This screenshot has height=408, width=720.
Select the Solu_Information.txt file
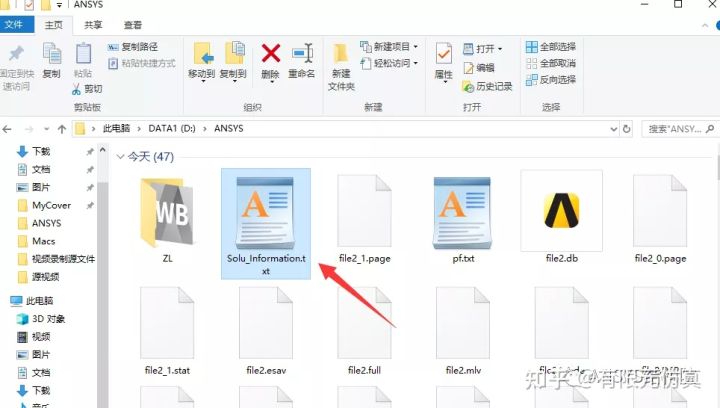pyautogui.click(x=266, y=224)
